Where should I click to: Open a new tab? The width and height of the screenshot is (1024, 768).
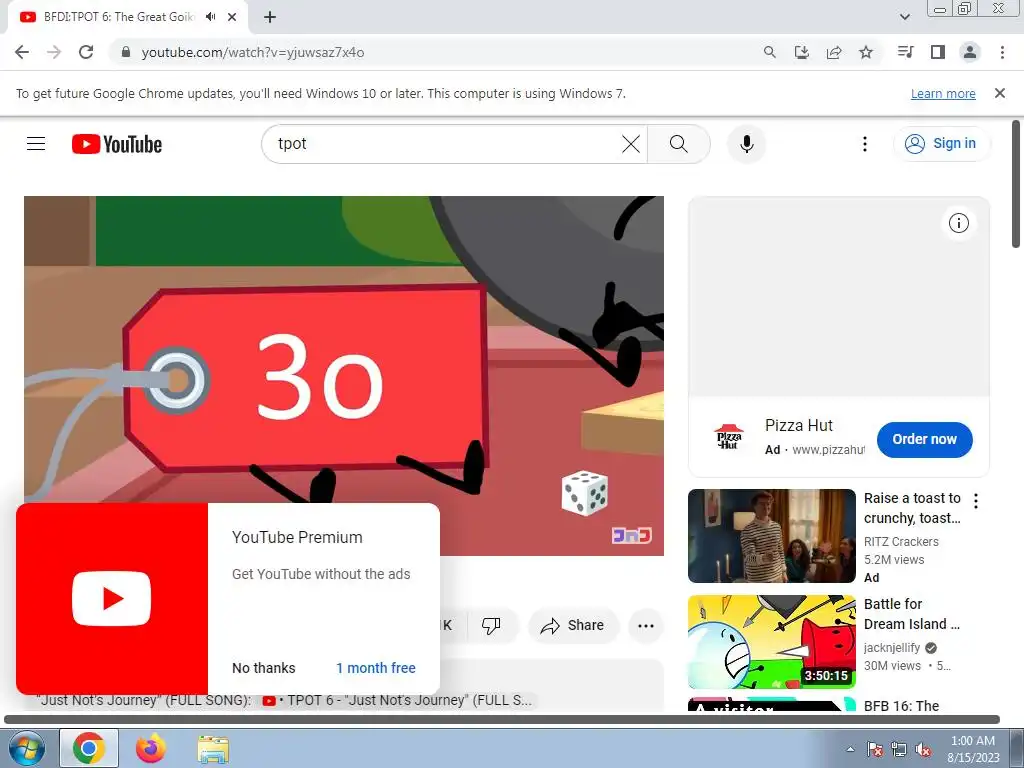(x=270, y=17)
